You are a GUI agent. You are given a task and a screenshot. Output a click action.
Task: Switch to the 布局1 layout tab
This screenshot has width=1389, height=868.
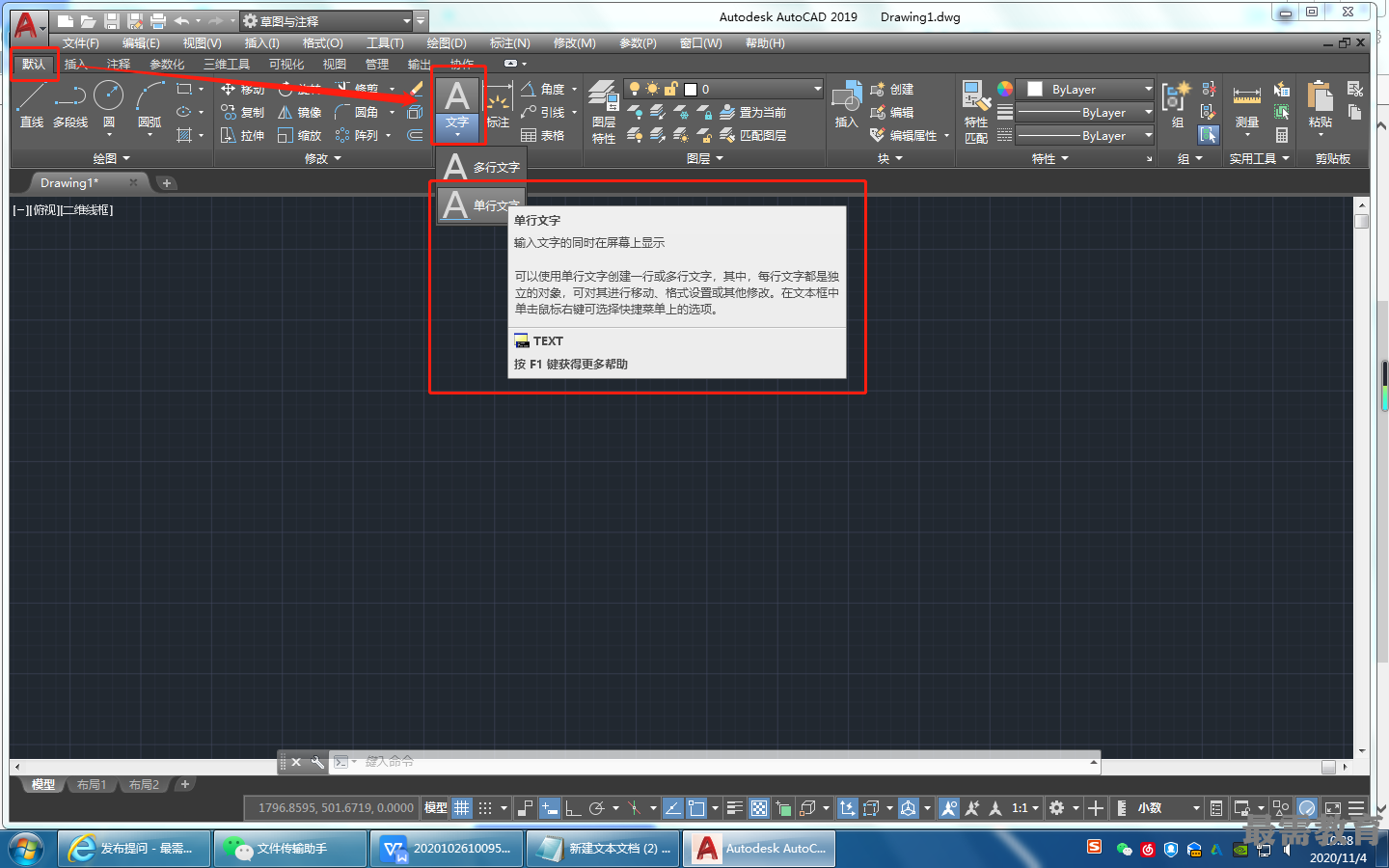92,785
